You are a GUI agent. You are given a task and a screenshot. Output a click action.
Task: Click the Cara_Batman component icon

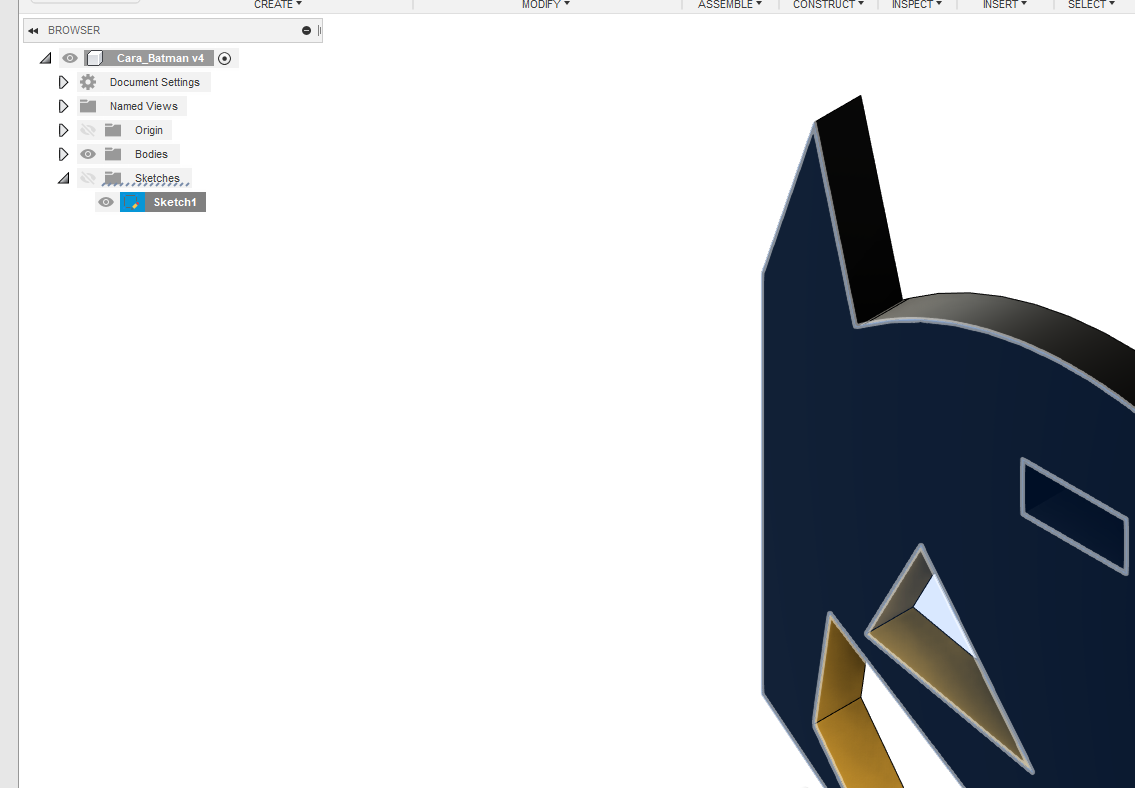[95, 58]
